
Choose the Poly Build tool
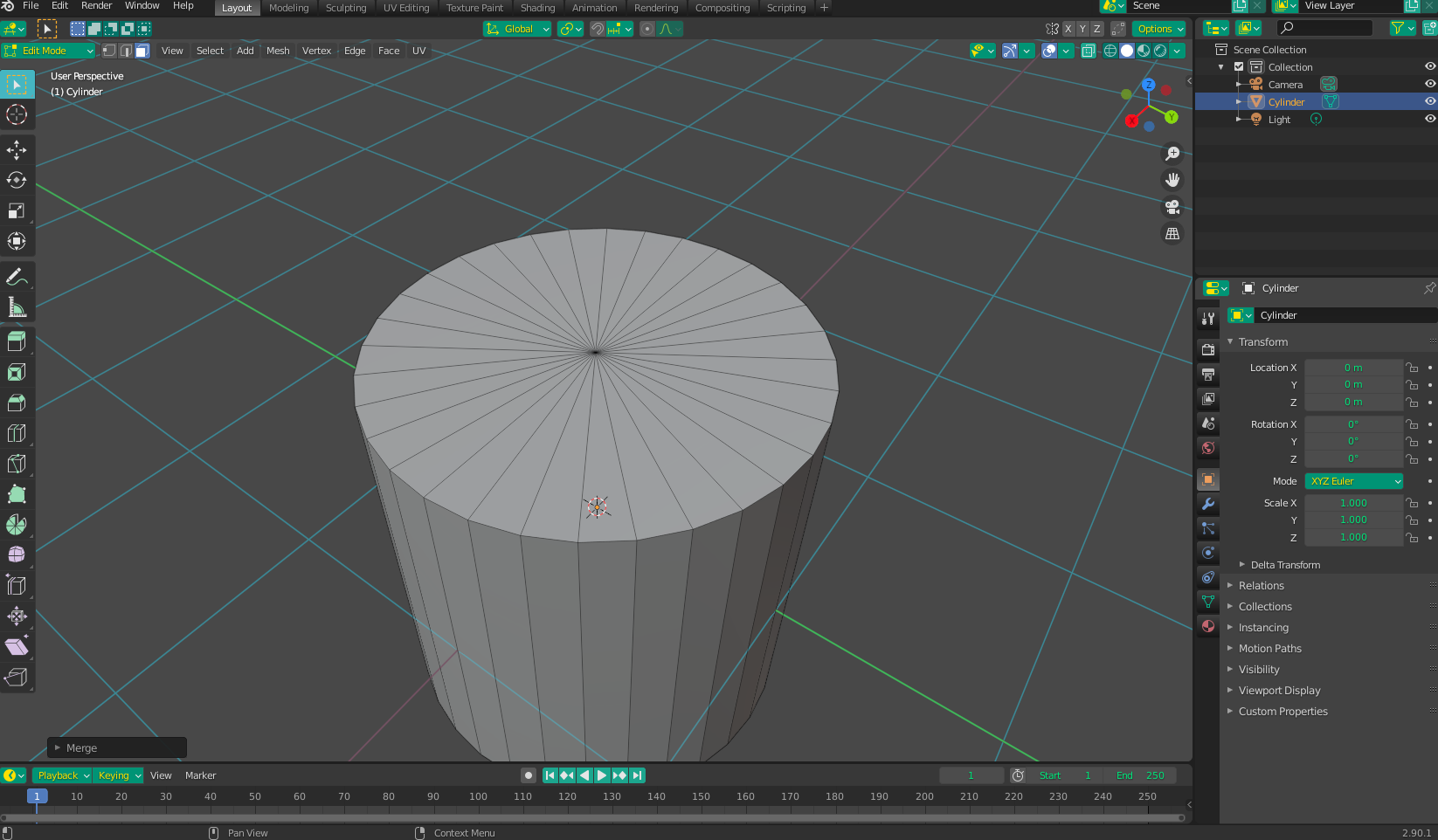pos(17,494)
